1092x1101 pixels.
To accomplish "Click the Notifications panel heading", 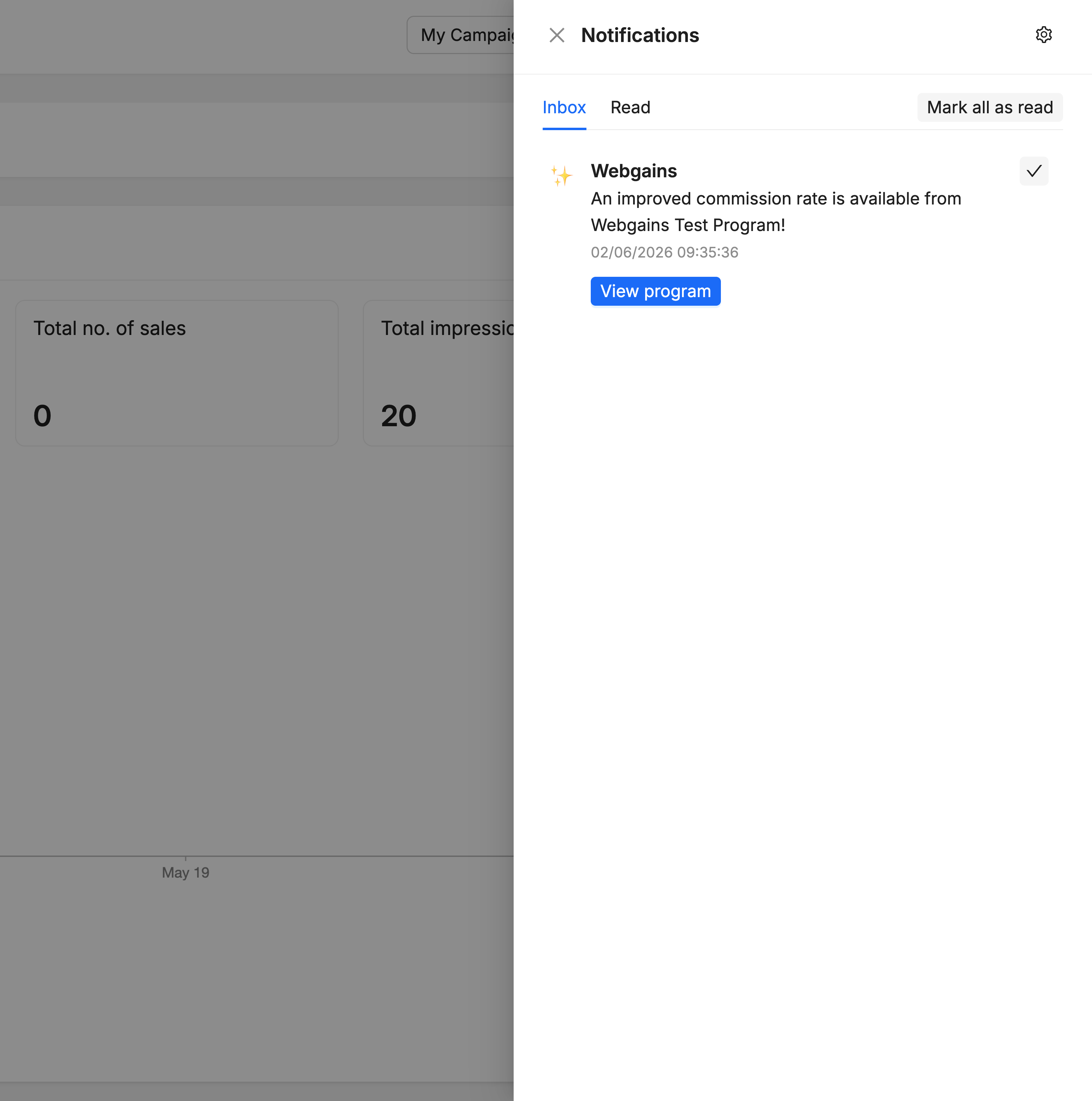I will pyautogui.click(x=640, y=35).
